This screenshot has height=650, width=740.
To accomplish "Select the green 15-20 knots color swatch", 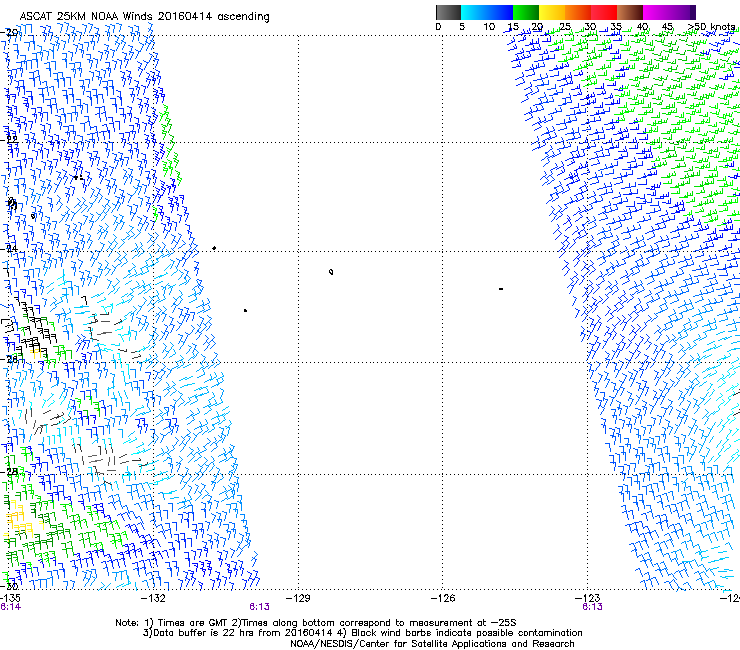I will [526, 12].
